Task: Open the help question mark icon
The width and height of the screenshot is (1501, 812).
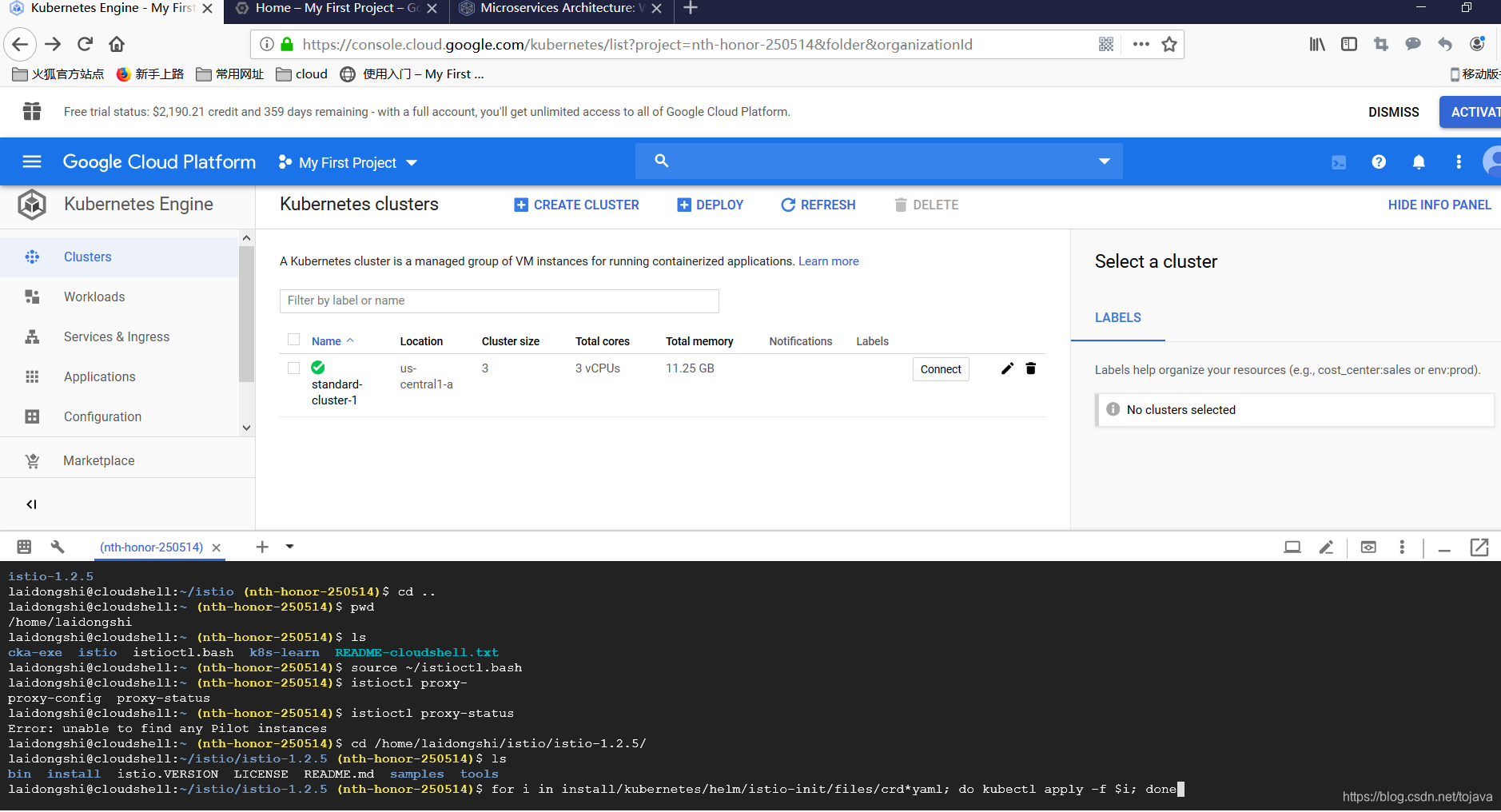Action: click(x=1379, y=162)
